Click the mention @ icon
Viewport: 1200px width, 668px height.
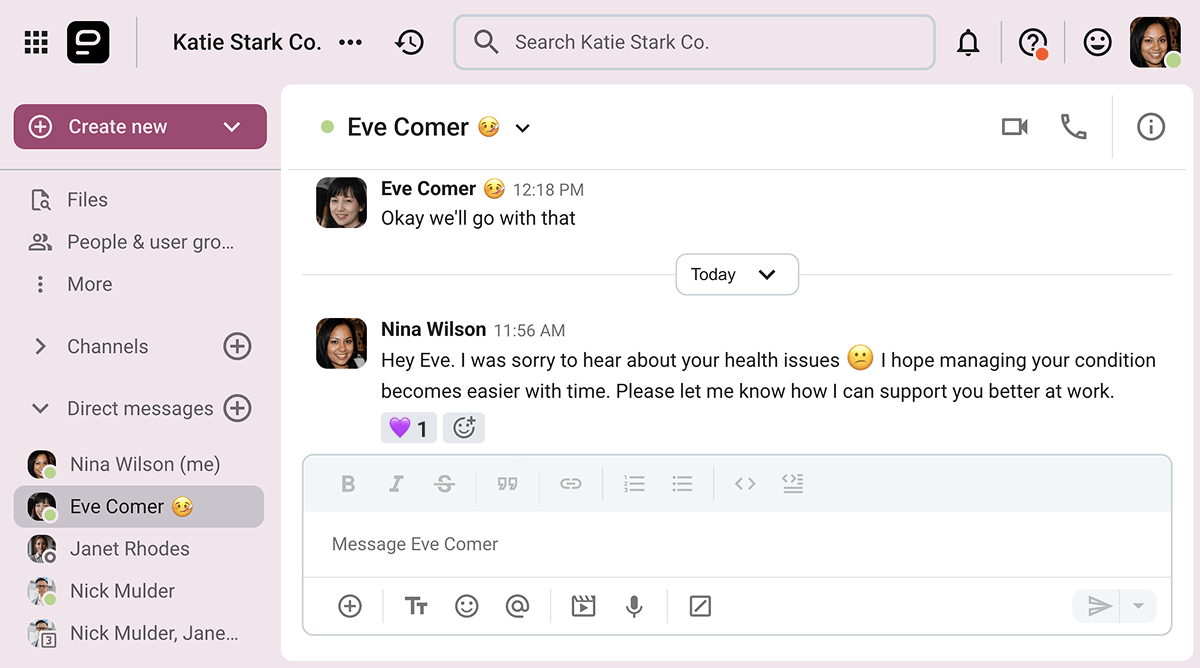click(x=517, y=606)
